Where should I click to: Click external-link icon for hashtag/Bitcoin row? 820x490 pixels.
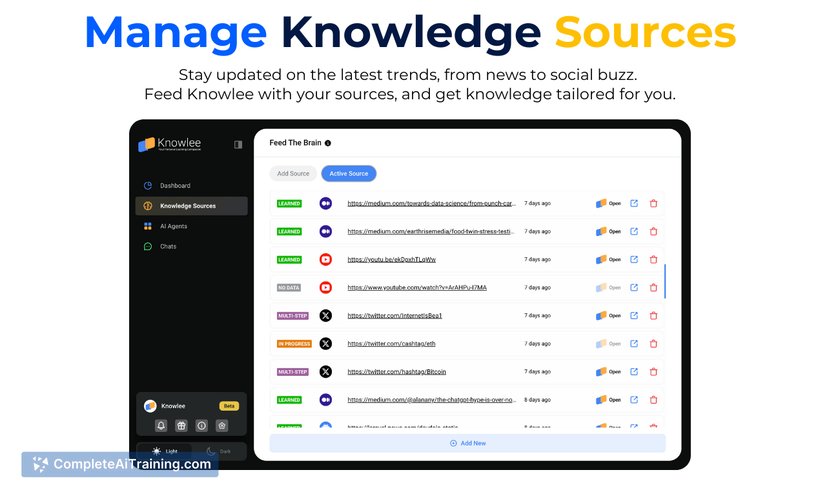(634, 372)
